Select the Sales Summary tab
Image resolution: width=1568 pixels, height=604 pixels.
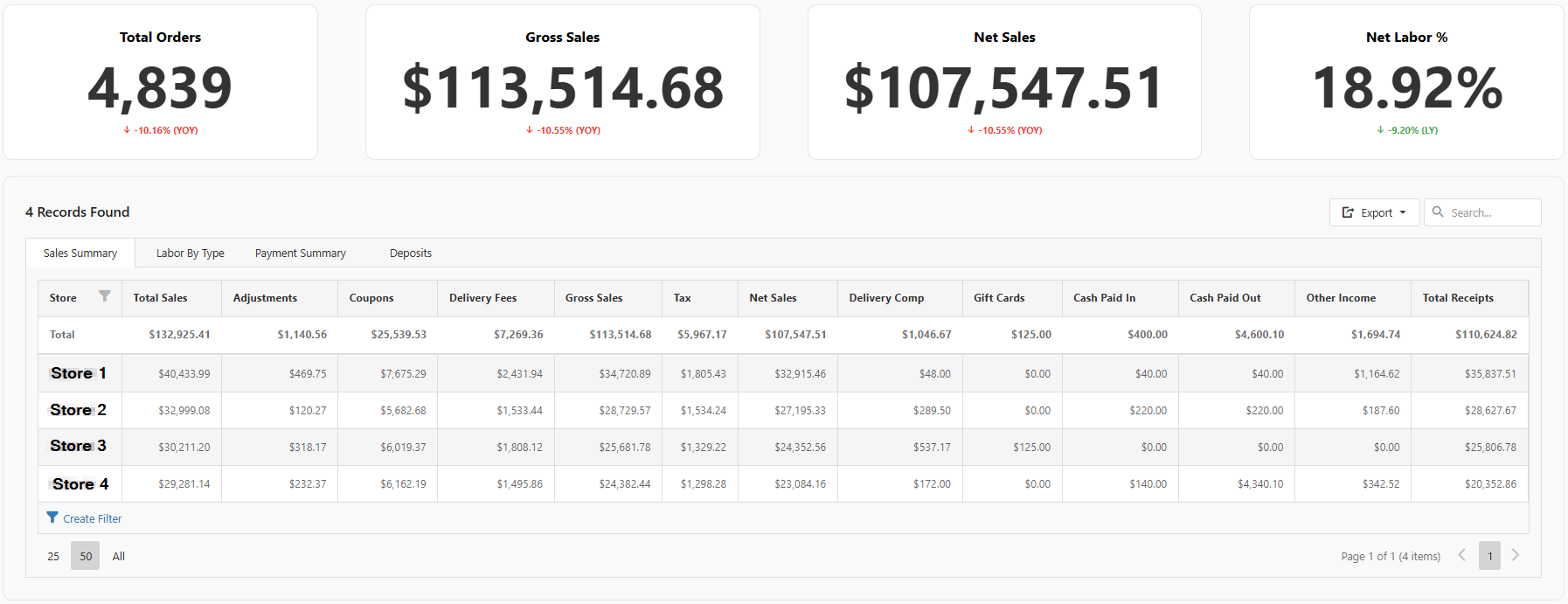pyautogui.click(x=80, y=253)
